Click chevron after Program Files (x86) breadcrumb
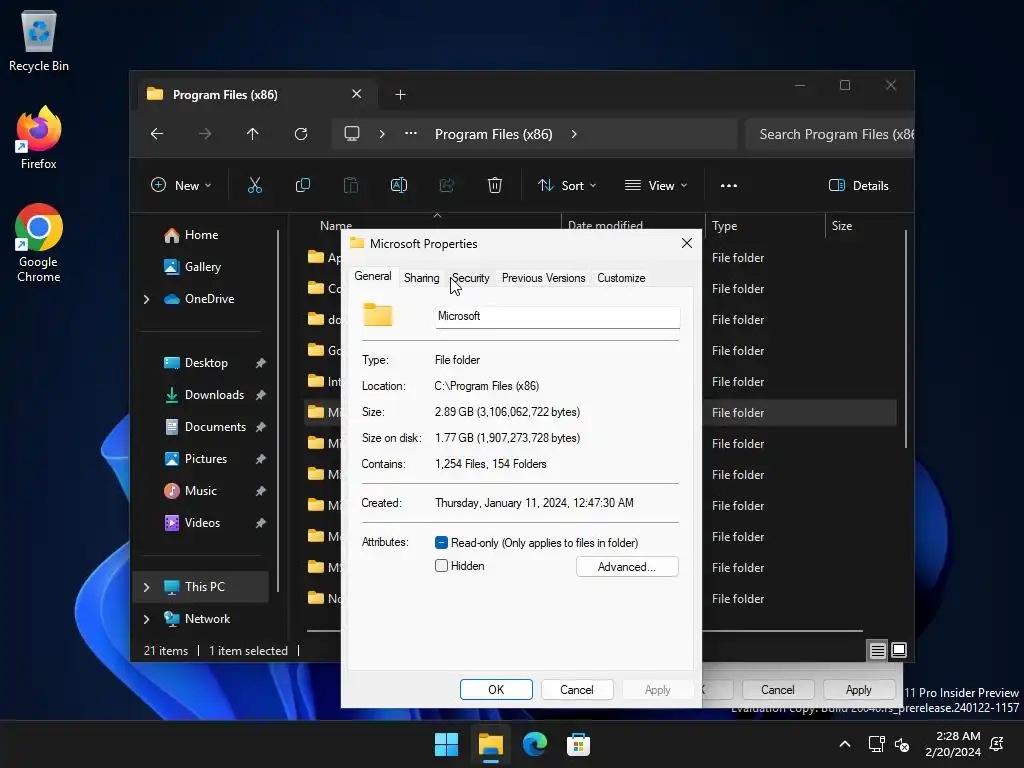Screen dimensions: 1024x768 coord(574,134)
